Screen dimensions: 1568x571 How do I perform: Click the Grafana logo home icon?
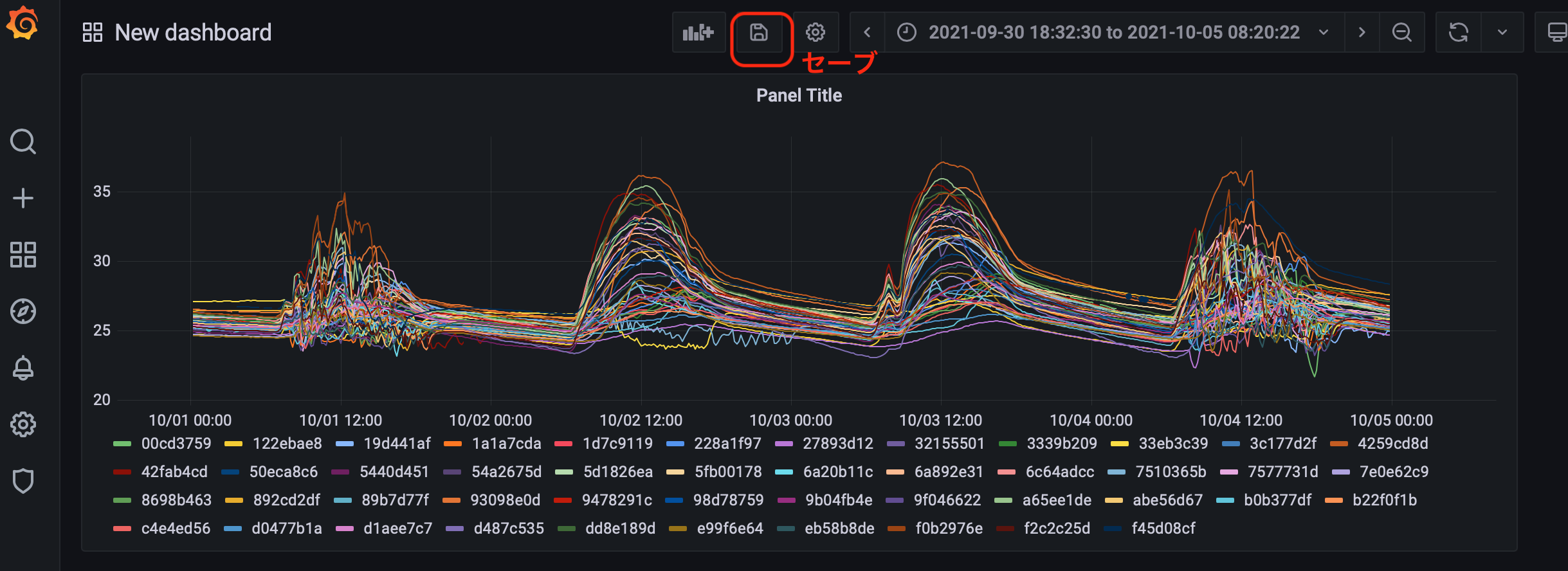pyautogui.click(x=23, y=23)
